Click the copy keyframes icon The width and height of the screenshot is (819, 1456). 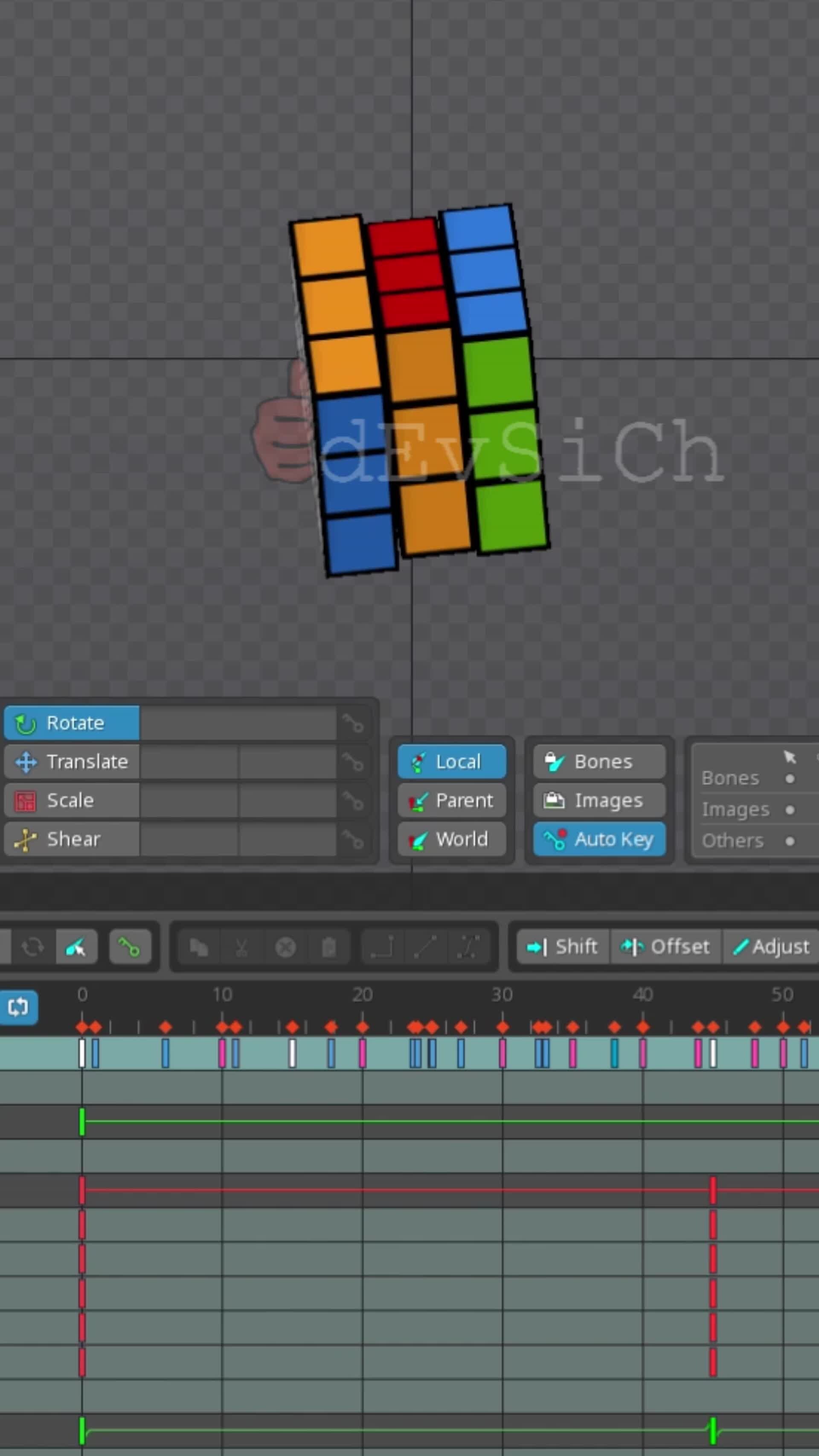click(x=199, y=947)
